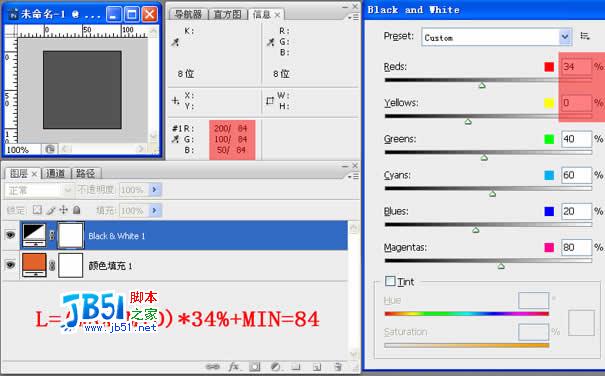Open the fx layer style menu
Screen dimensions: 605x376
tap(234, 366)
